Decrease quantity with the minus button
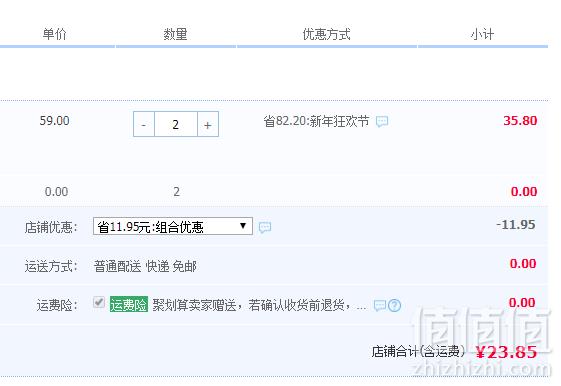This screenshot has height=386, width=561. tap(144, 124)
